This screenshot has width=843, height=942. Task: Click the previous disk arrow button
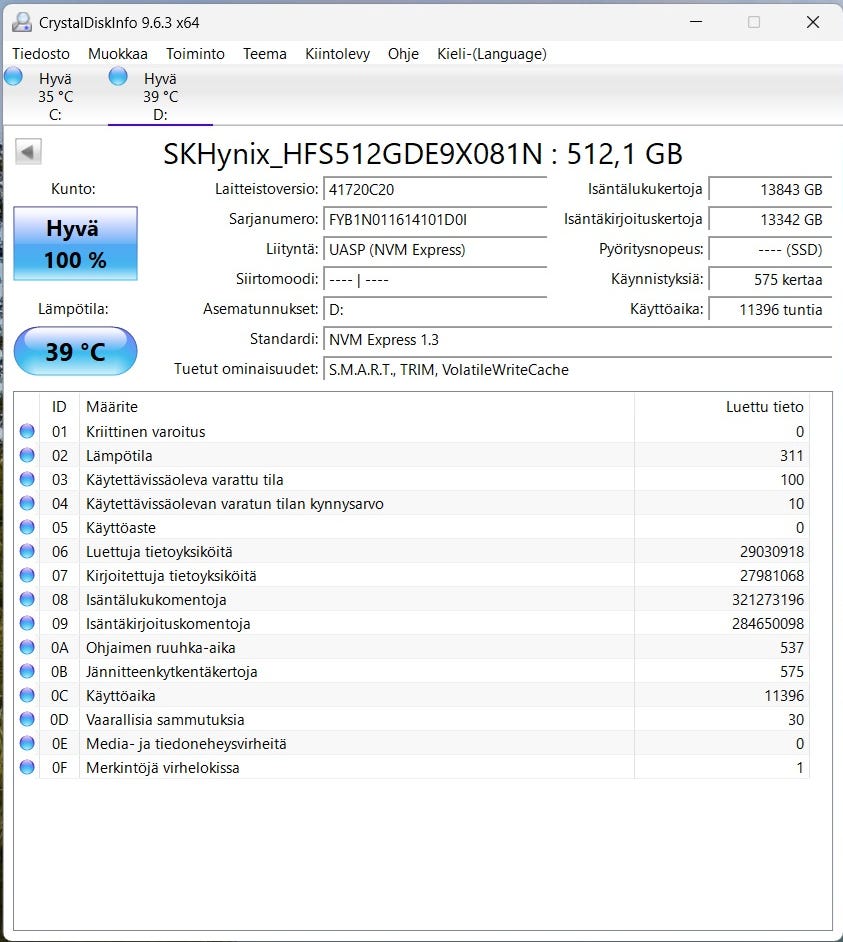coord(28,151)
